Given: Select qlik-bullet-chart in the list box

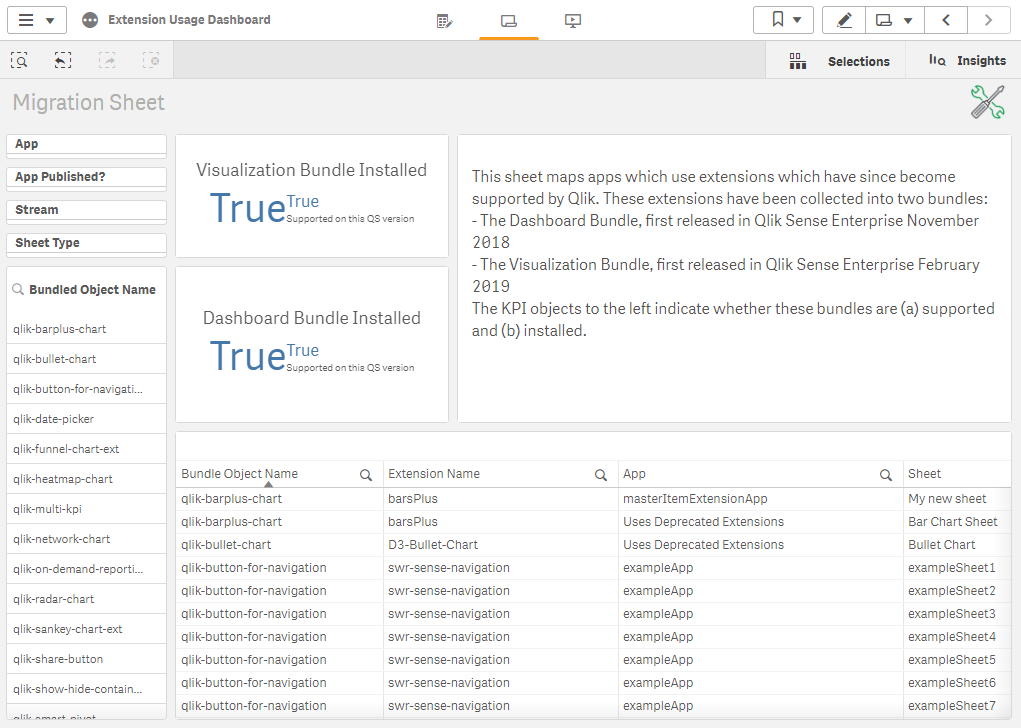Looking at the screenshot, I should click(x=87, y=359).
